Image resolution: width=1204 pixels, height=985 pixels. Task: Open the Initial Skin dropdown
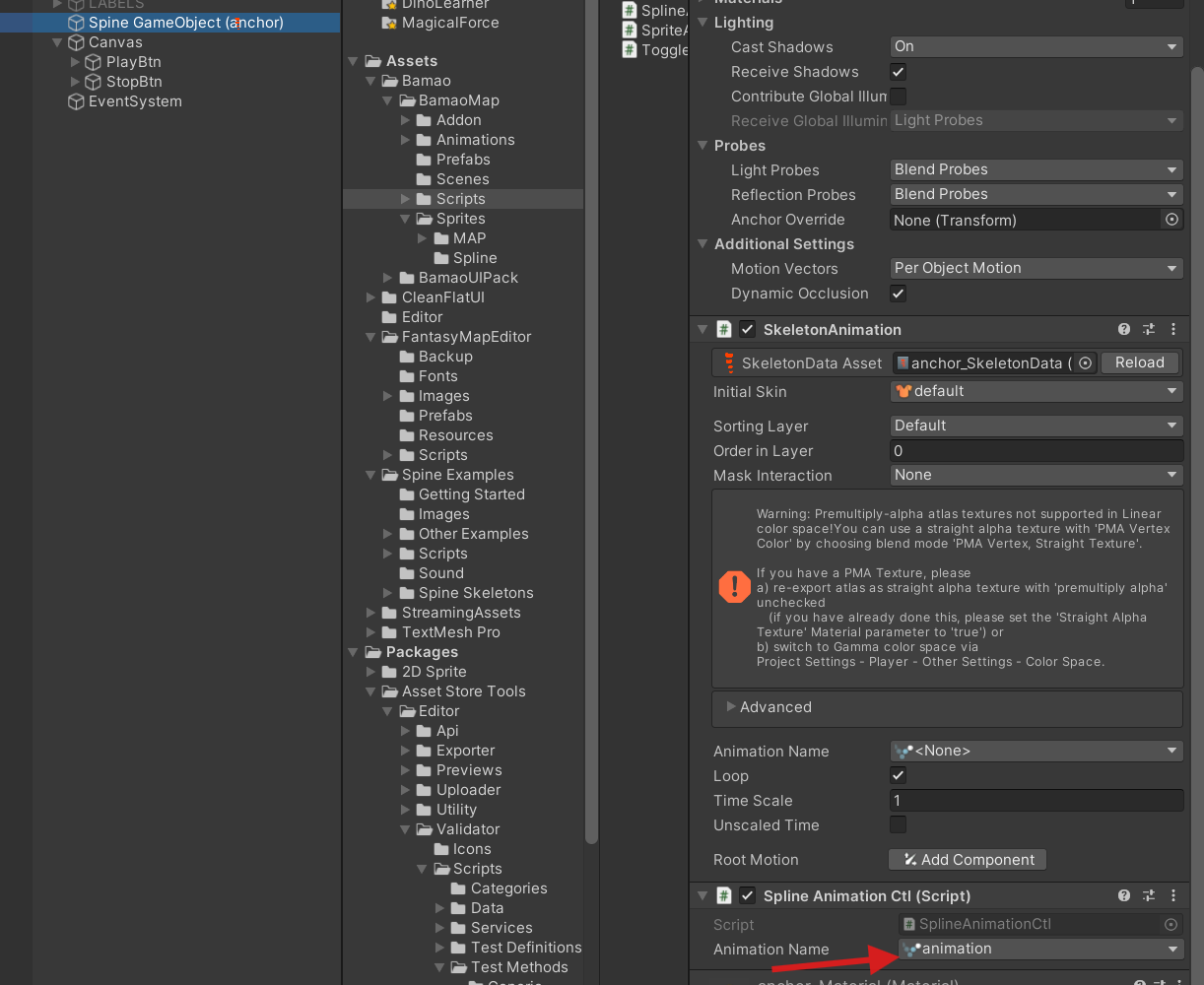click(1036, 391)
